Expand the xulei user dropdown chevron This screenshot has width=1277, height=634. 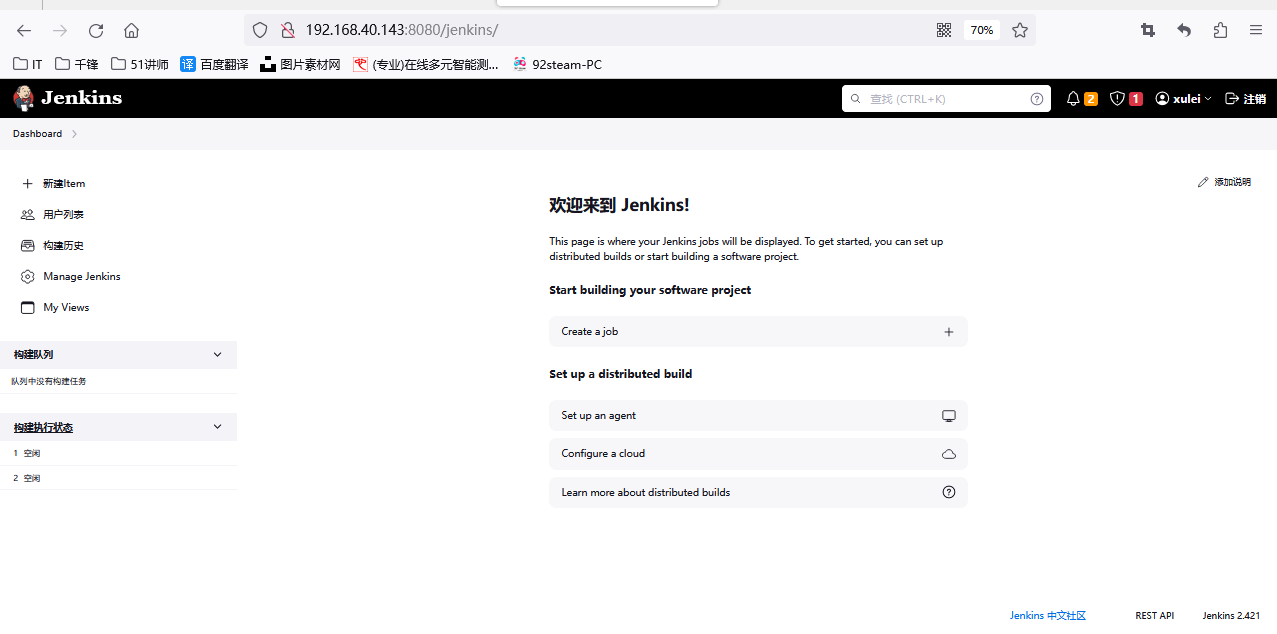1207,99
